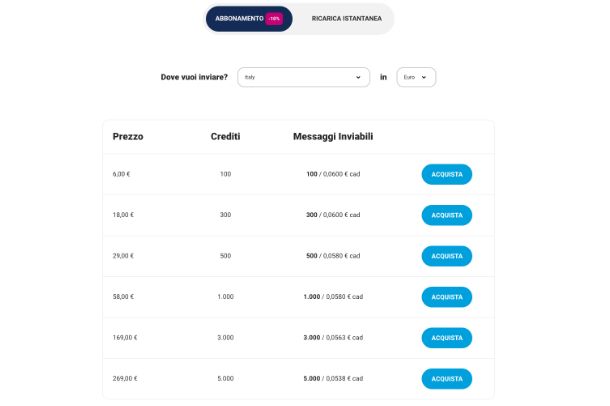The height and width of the screenshot is (406, 610).
Task: Click the Messaggi Inviabili column header
Action: tap(334, 136)
